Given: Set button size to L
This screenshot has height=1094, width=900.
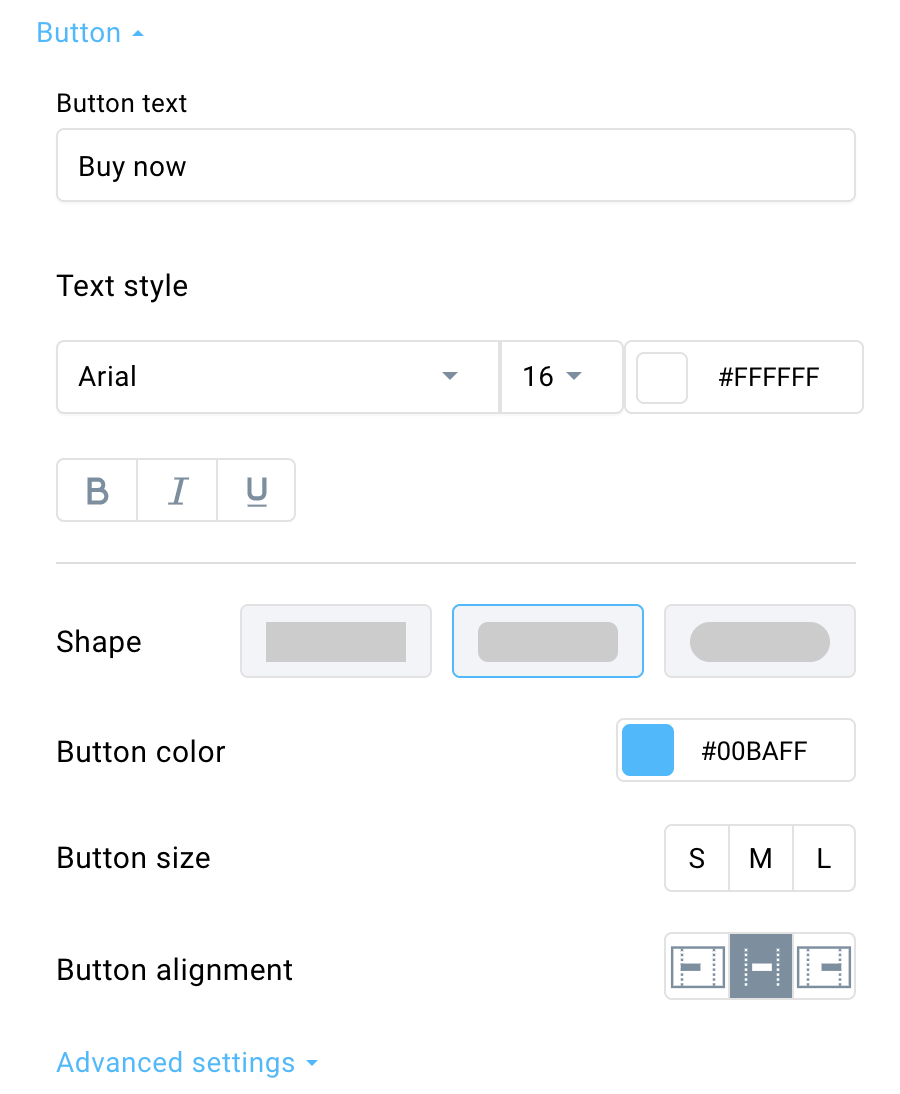Looking at the screenshot, I should [824, 858].
